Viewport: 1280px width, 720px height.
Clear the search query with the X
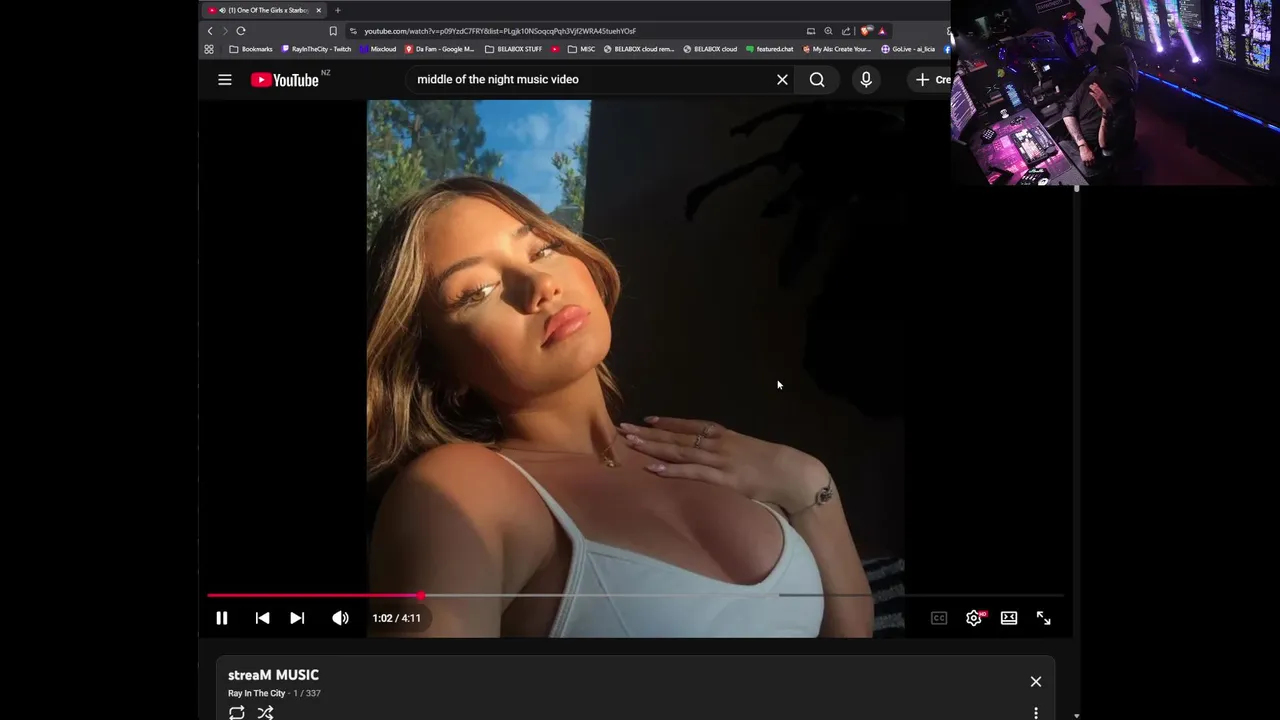(x=782, y=80)
